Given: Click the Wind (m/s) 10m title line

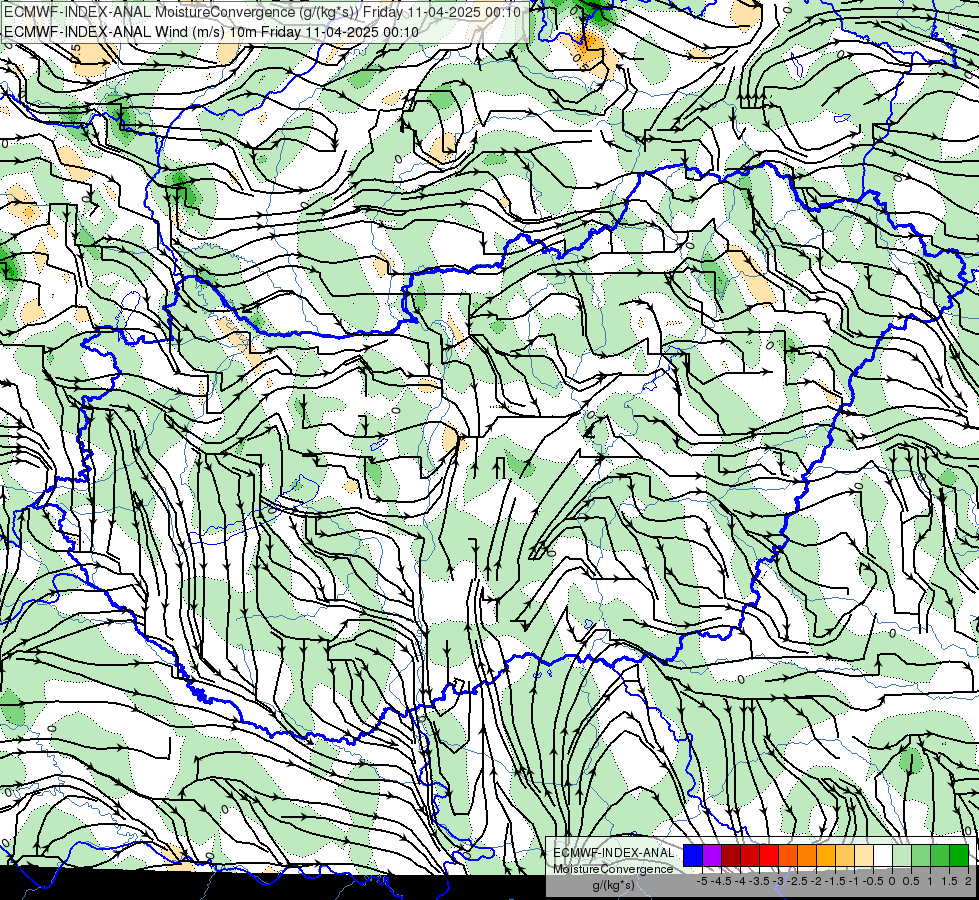Looking at the screenshot, I should (211, 31).
